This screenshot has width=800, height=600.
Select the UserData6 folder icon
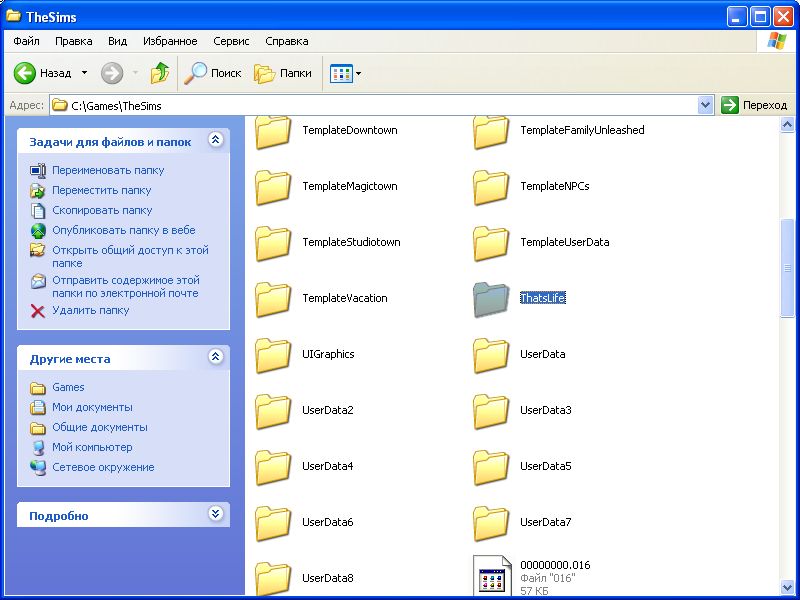pyautogui.click(x=273, y=523)
